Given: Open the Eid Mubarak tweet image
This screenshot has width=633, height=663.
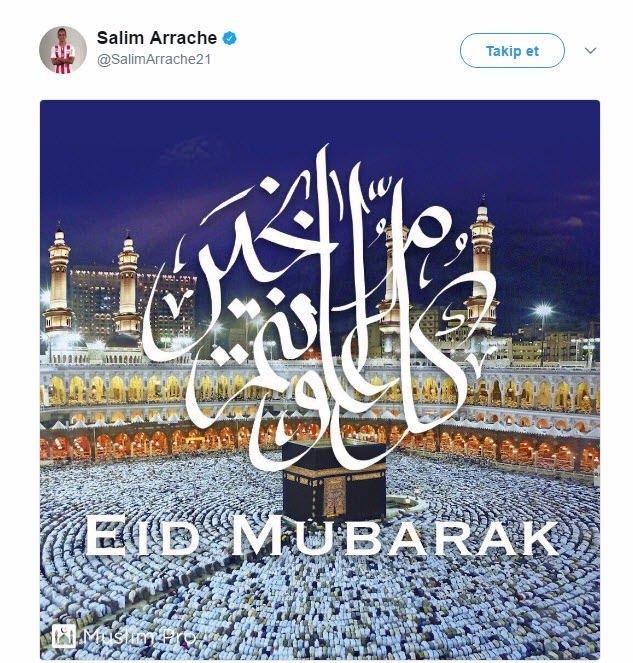Looking at the screenshot, I should point(320,380).
